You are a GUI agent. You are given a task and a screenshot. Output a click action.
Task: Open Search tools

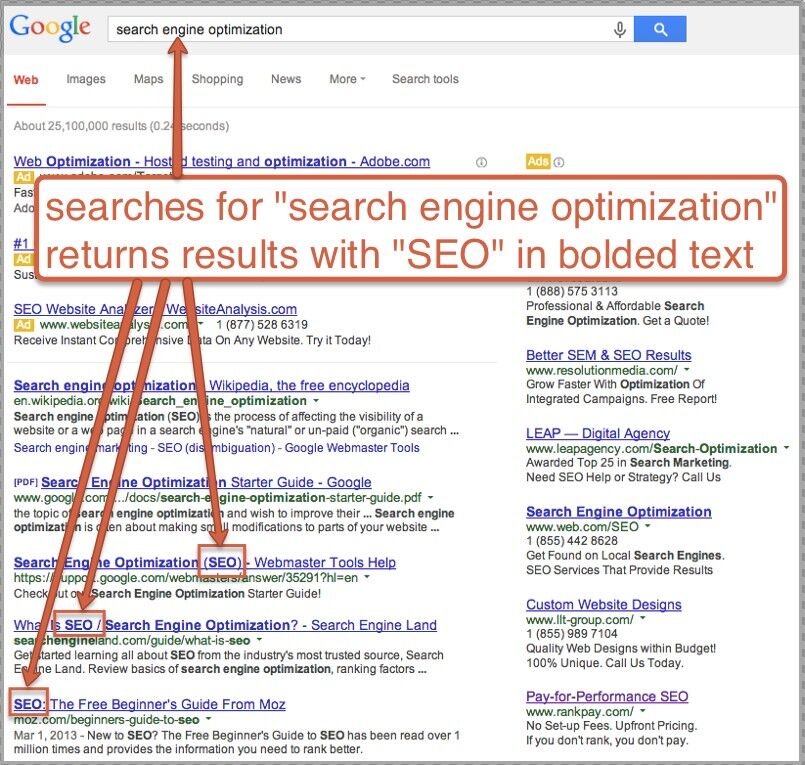click(425, 79)
